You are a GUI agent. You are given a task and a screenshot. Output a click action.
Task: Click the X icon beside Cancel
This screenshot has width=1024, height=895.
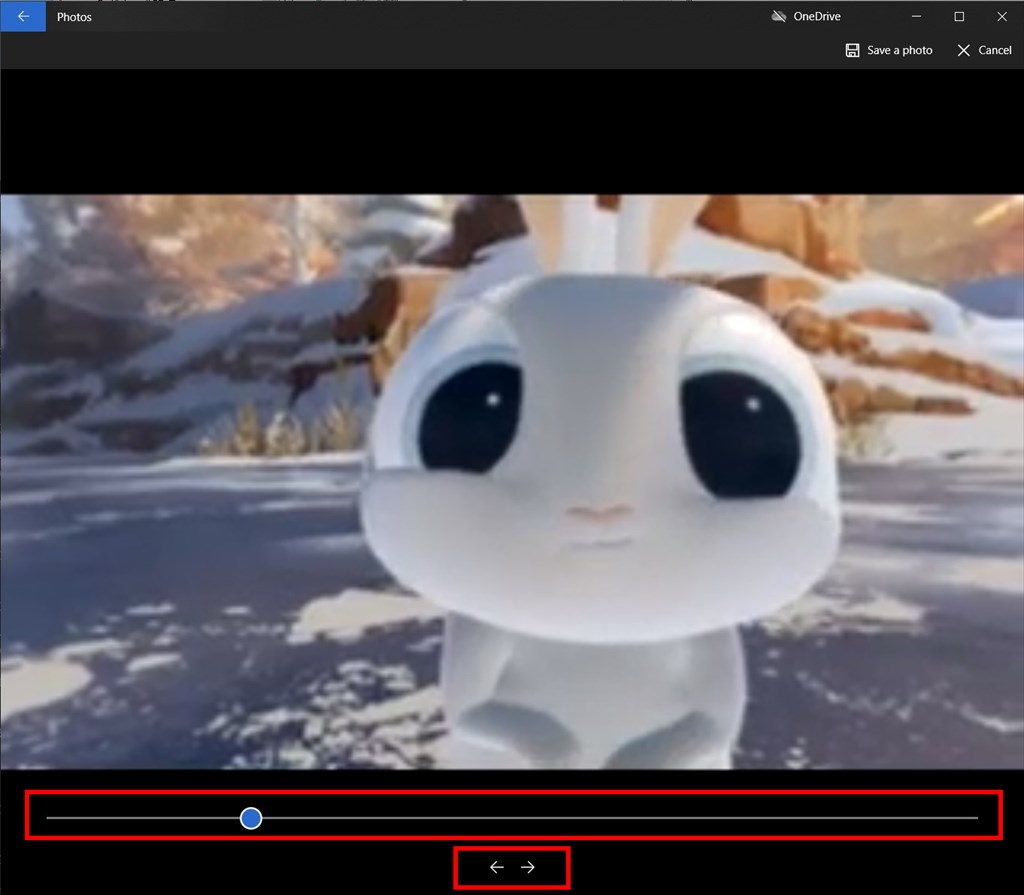point(963,50)
